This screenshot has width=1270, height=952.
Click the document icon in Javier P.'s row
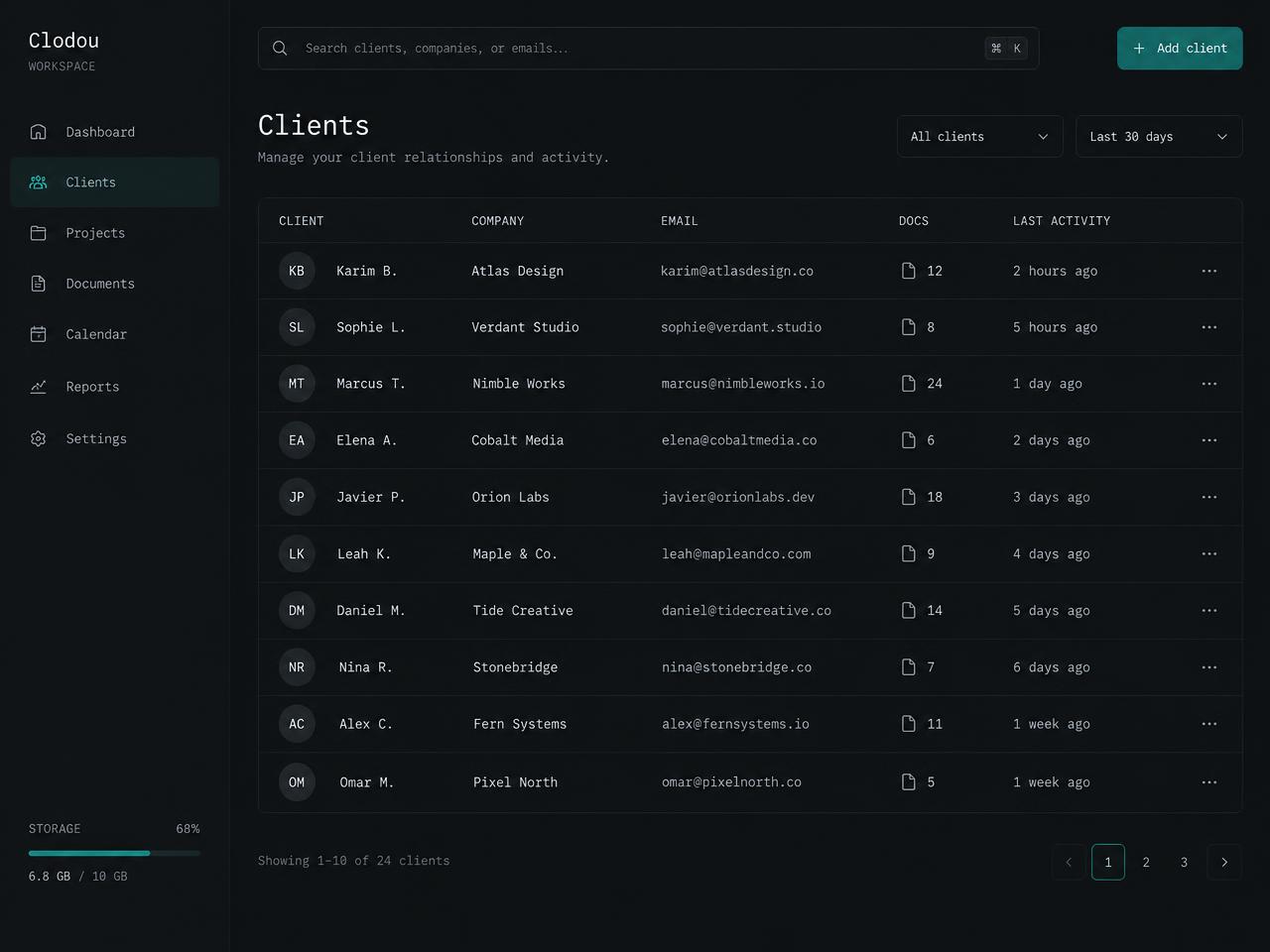tap(908, 497)
